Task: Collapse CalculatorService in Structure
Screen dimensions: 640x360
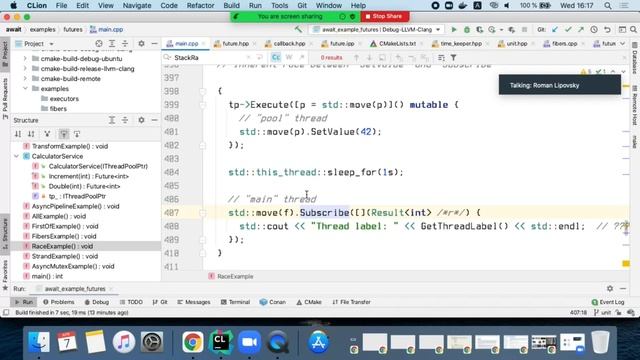Action: point(16,156)
